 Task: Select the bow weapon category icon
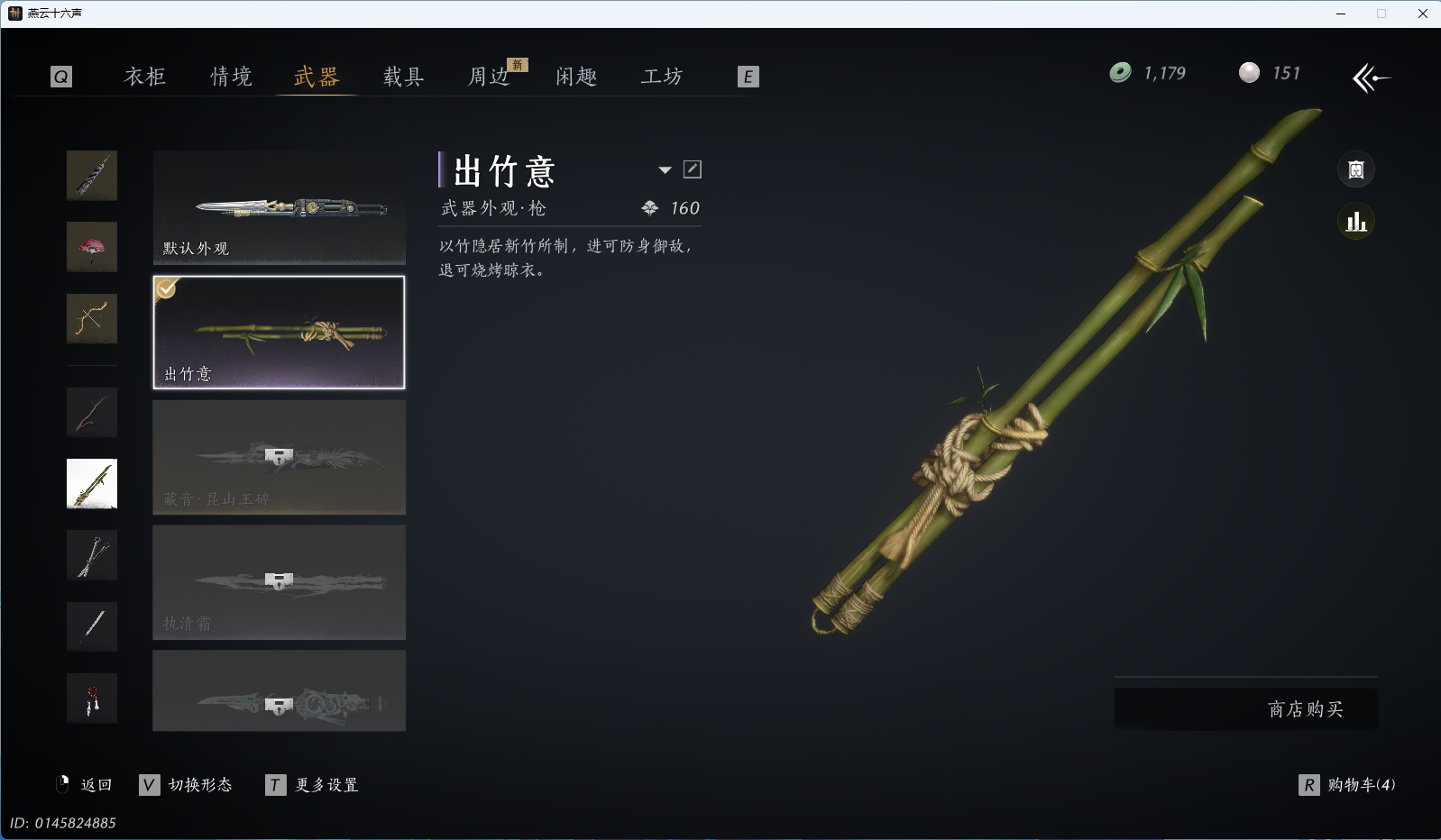click(92, 318)
